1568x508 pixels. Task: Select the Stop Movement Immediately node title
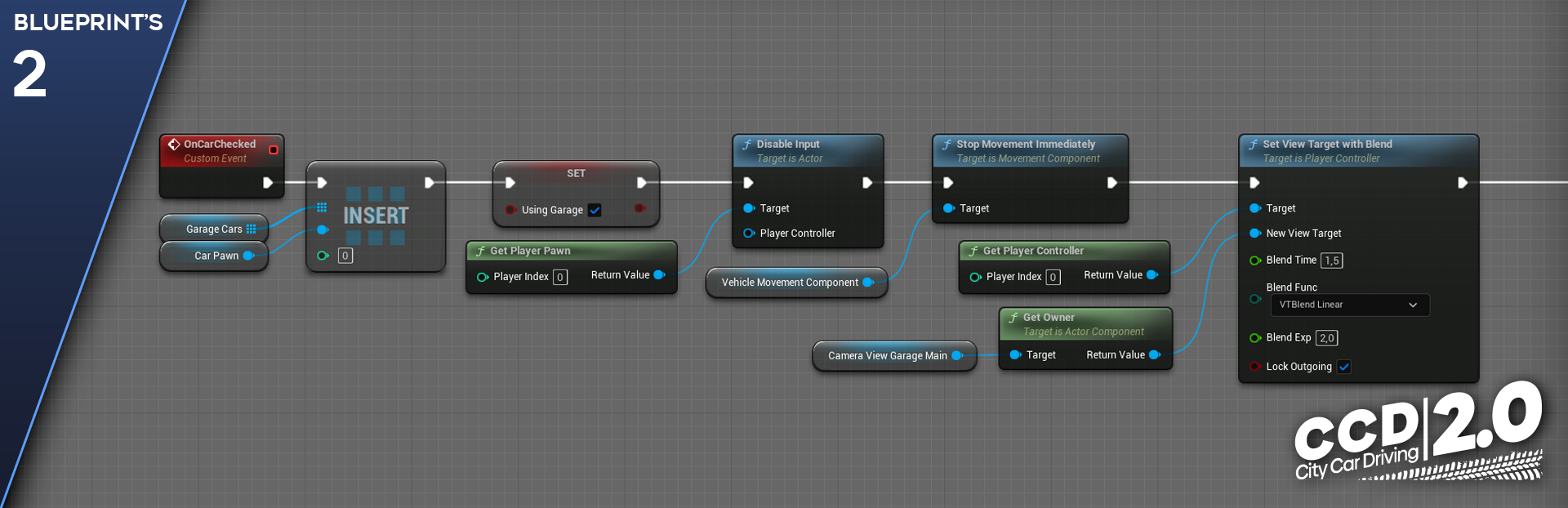[x=1026, y=145]
